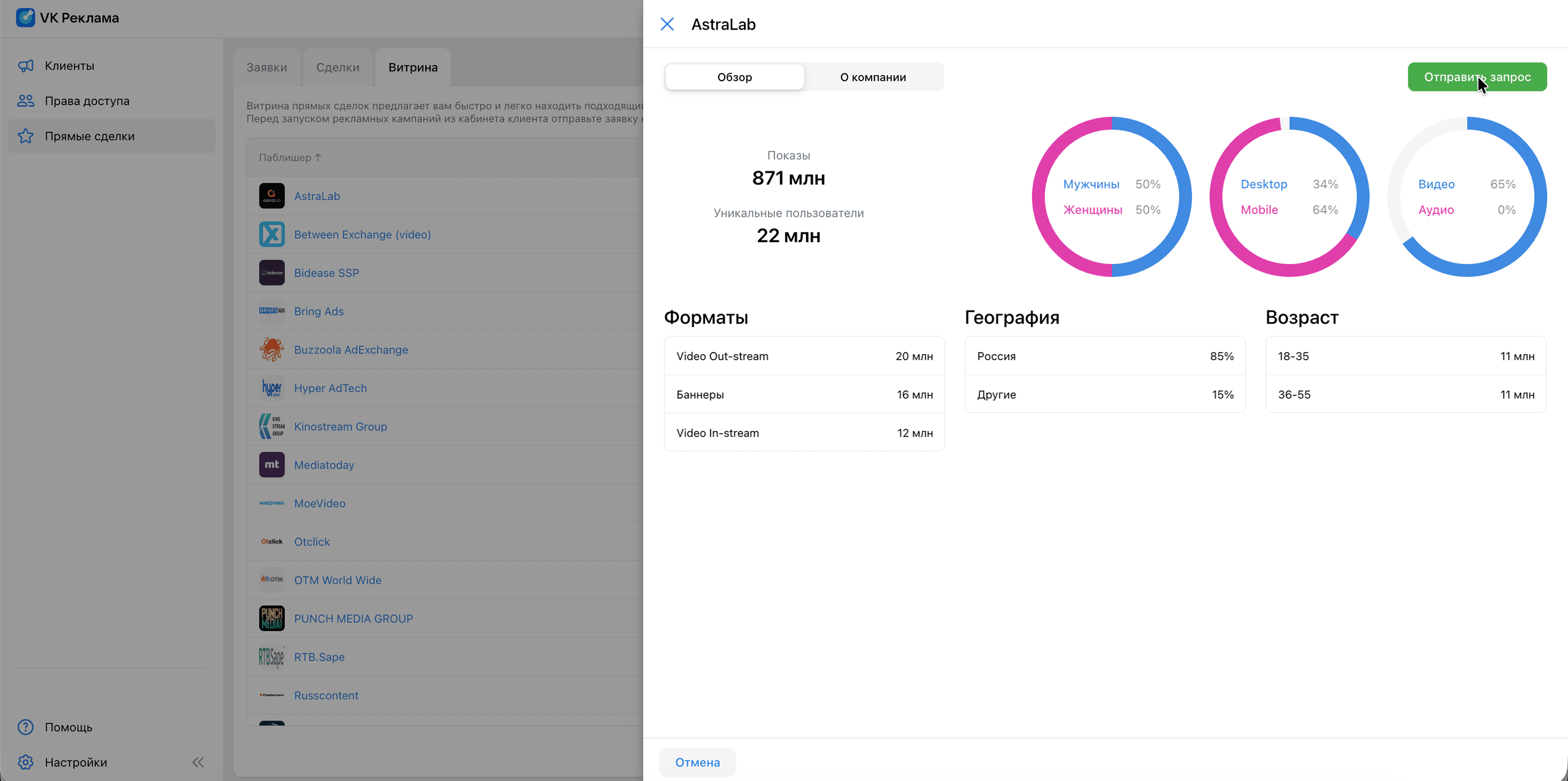Click the PUNCH MEDIA GROUP logo
This screenshot has height=781, width=1568.
click(x=272, y=618)
